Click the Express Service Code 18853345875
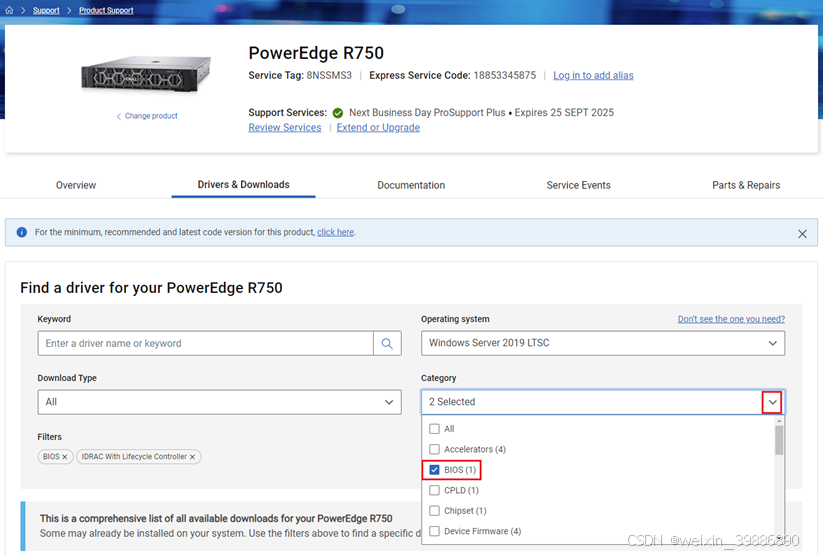The image size is (823, 556). click(x=452, y=76)
